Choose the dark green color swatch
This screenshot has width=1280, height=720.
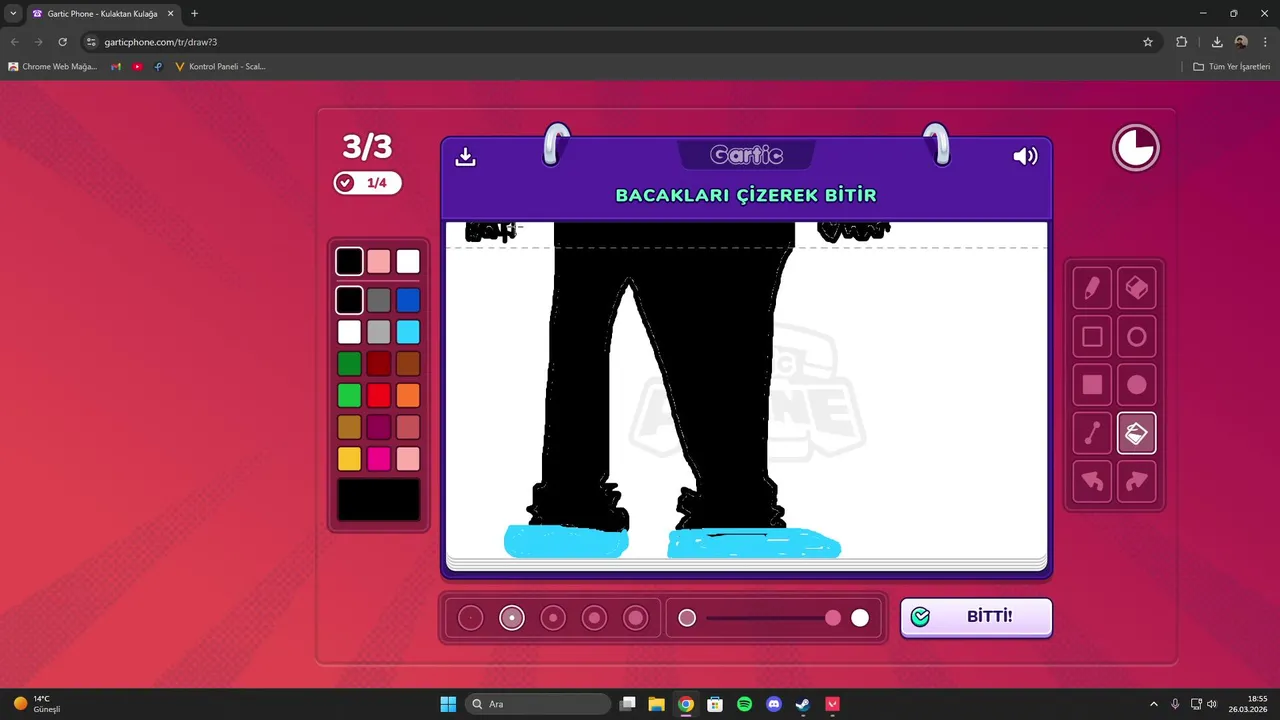point(349,363)
